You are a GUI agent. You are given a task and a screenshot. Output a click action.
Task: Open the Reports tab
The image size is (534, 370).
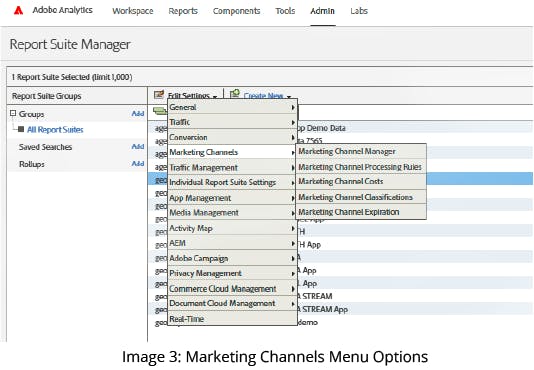(183, 11)
